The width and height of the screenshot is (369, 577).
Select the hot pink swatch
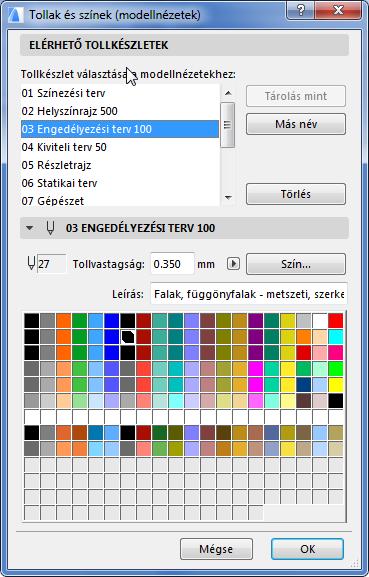pos(336,353)
